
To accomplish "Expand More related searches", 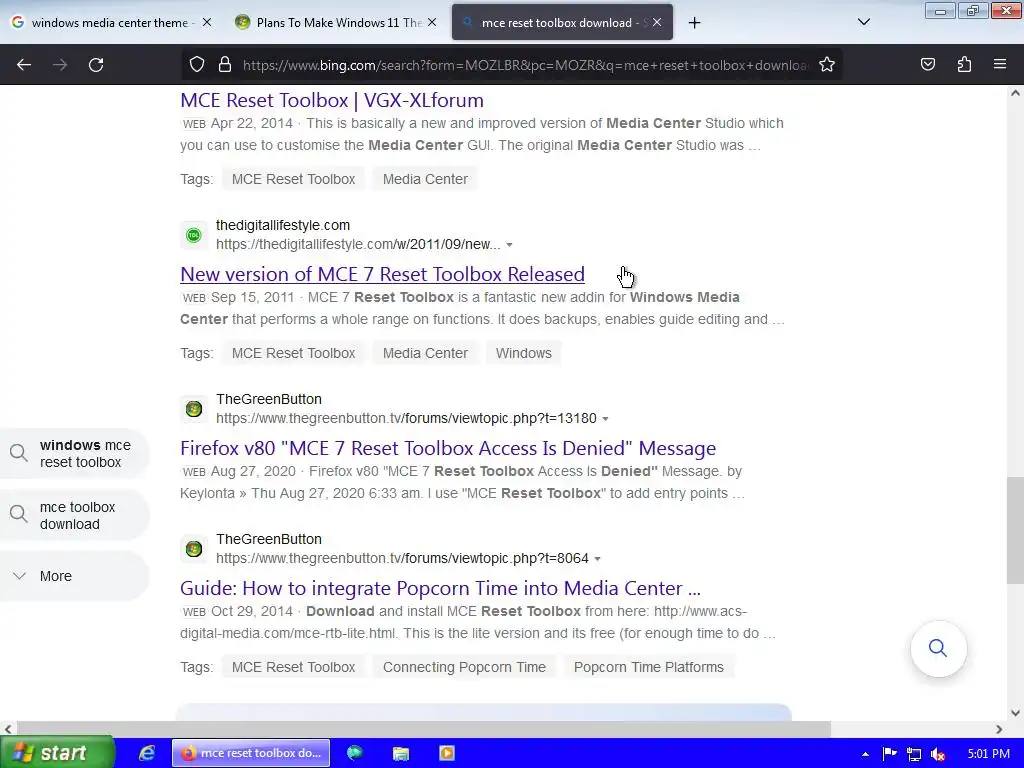I will click(73, 576).
